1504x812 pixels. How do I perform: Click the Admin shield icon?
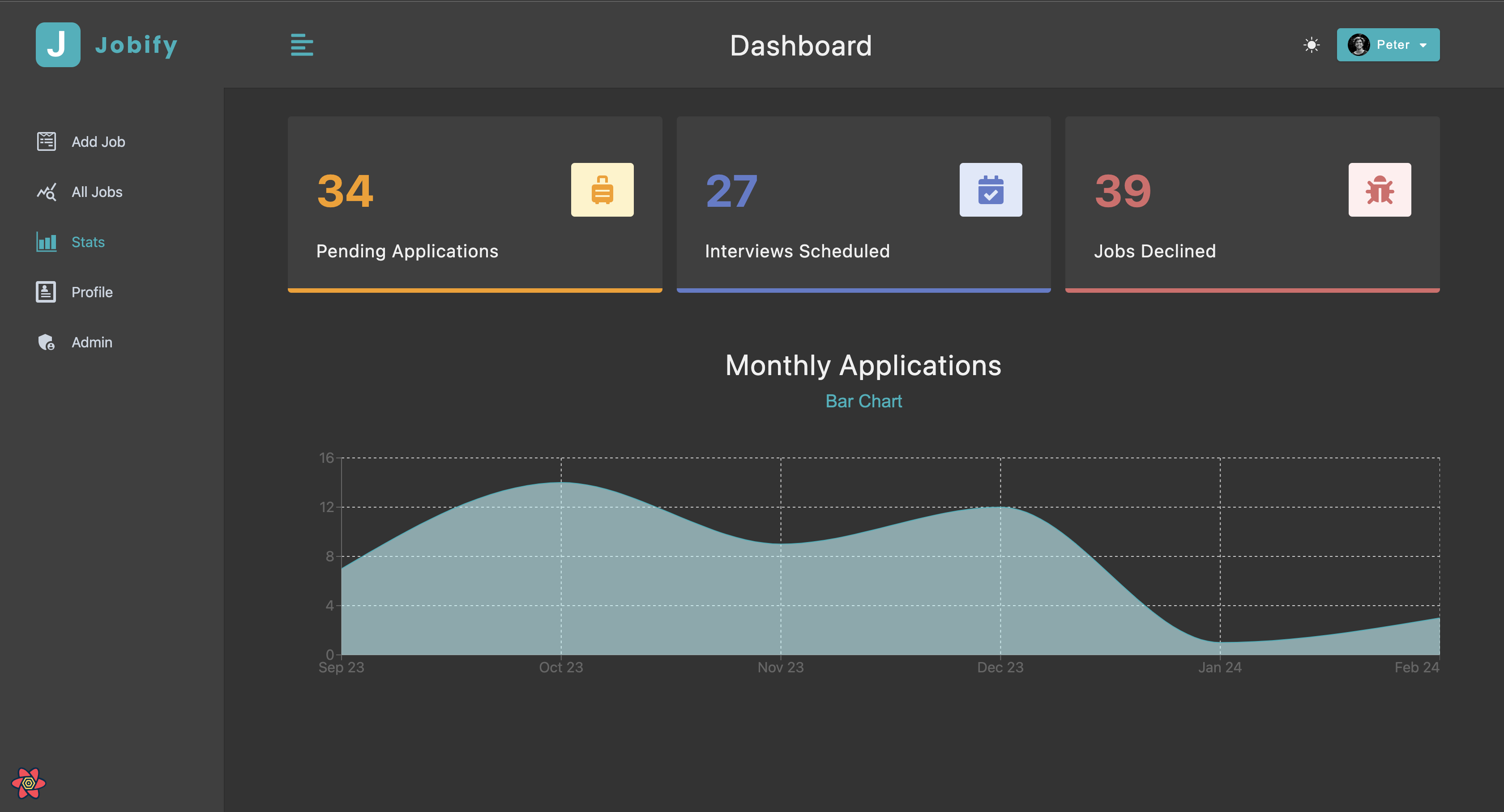pos(46,342)
